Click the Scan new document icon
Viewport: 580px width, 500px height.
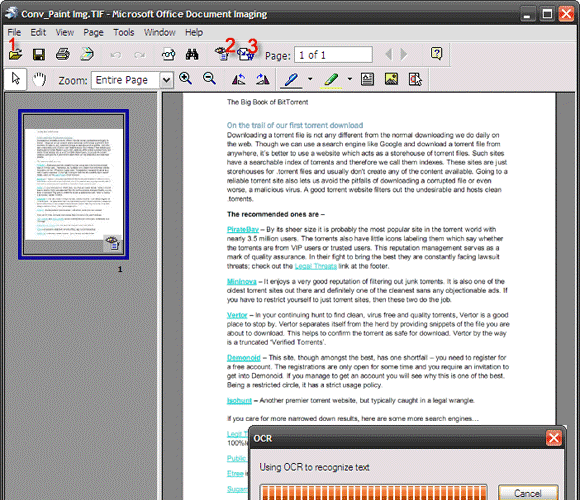87,54
